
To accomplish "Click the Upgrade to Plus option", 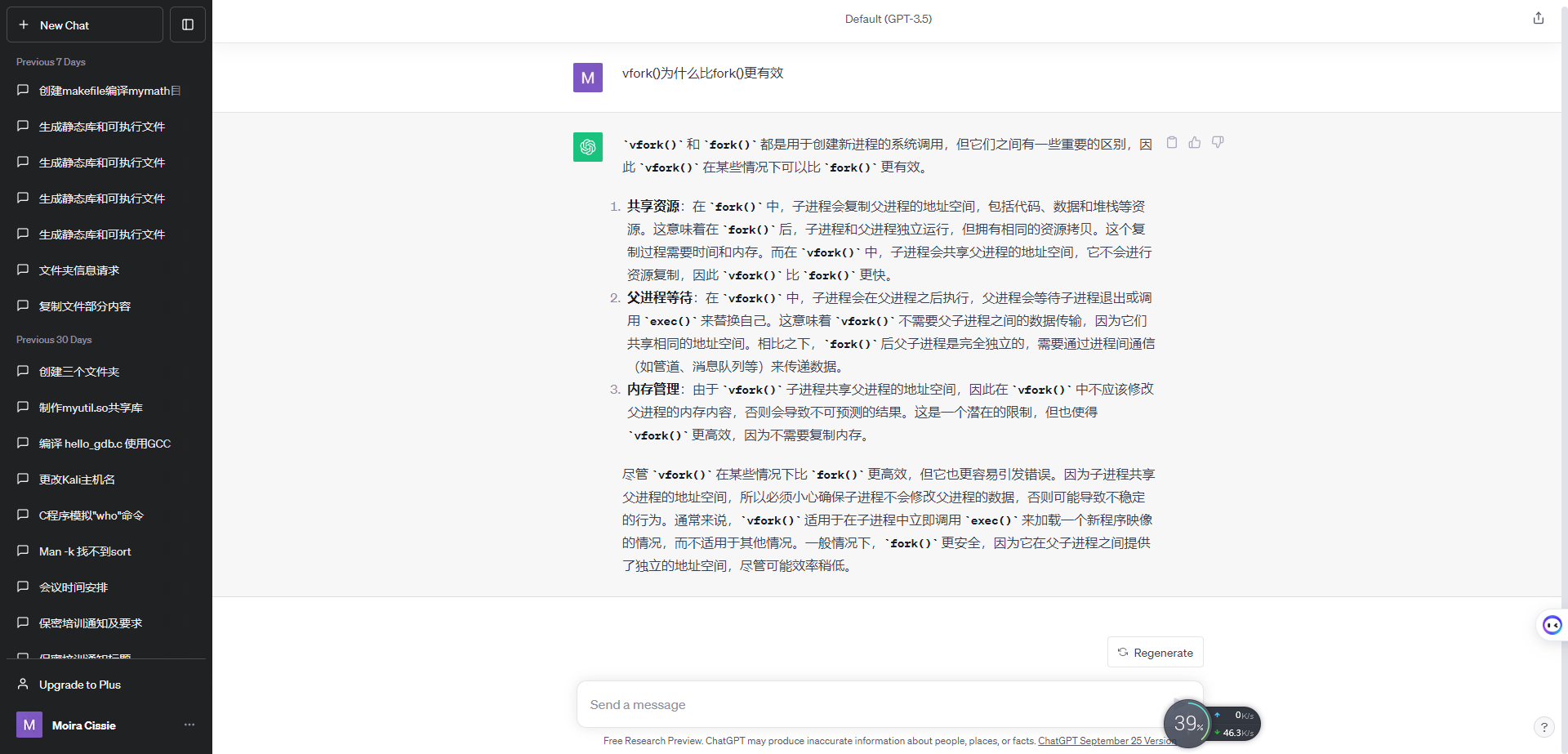I will [80, 685].
